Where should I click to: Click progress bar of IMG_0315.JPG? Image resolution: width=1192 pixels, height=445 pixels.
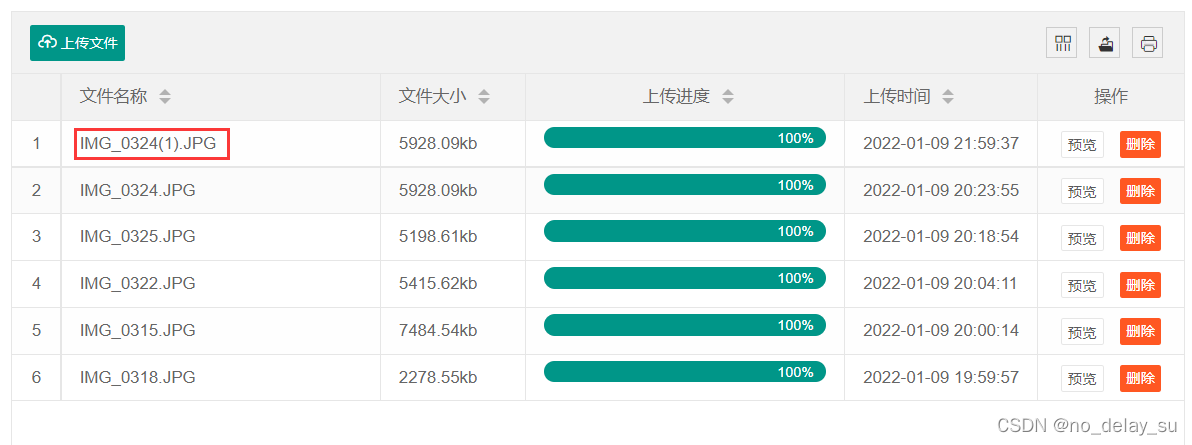685,325
